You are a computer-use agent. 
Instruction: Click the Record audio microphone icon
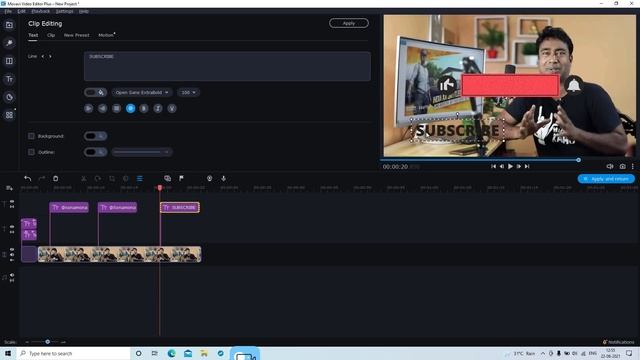(x=223, y=178)
